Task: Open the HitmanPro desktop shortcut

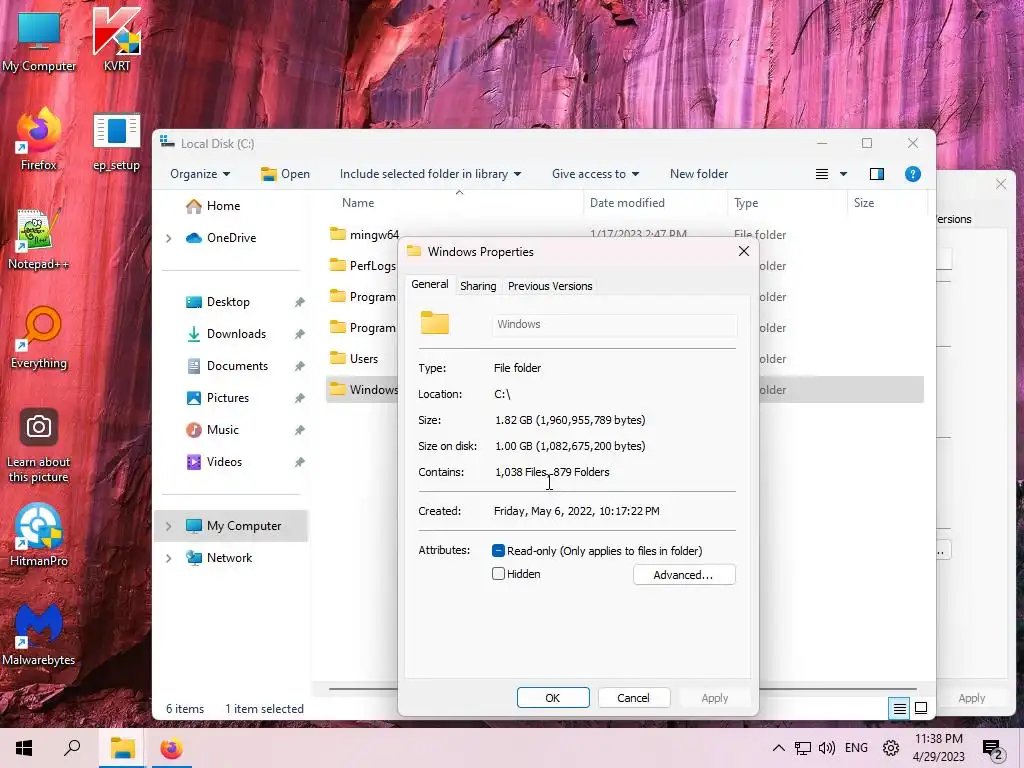Action: [x=39, y=536]
